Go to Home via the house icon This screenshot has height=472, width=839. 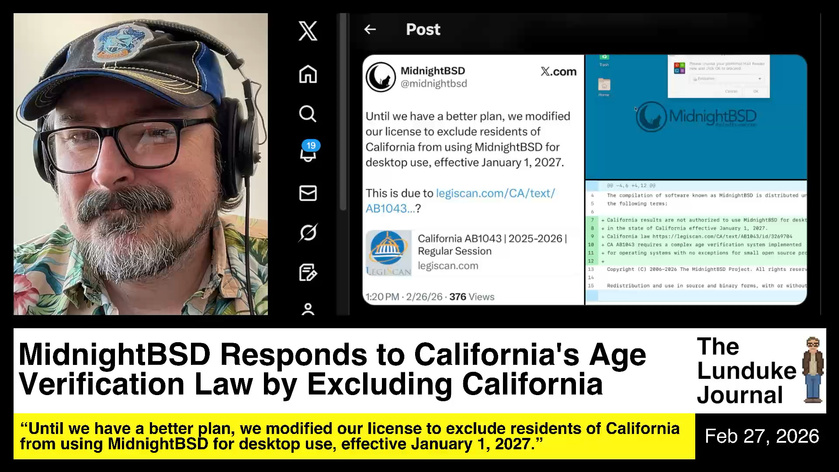tap(308, 74)
